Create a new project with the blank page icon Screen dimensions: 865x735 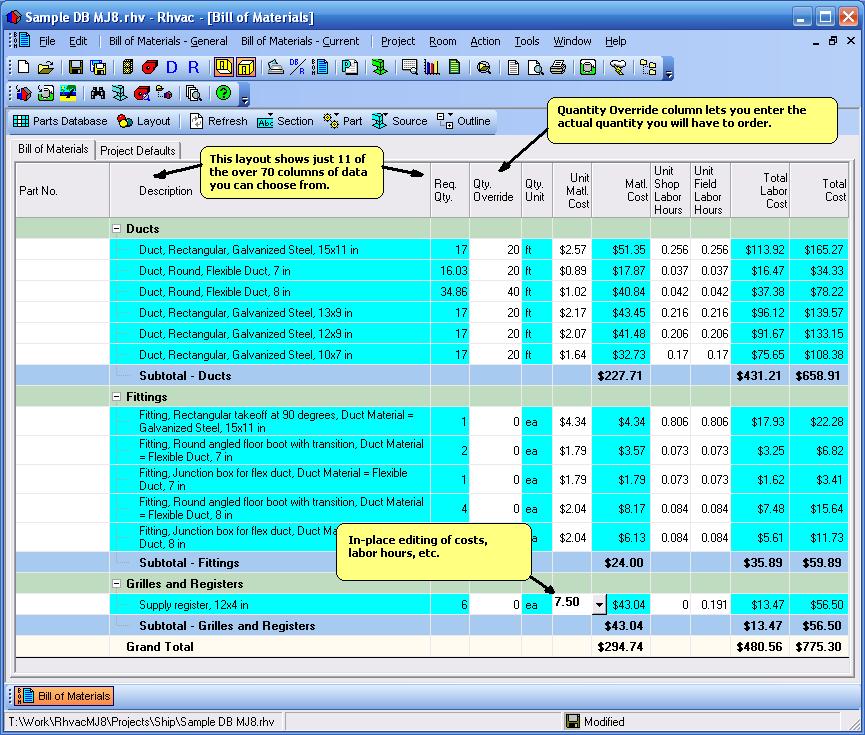coord(21,67)
